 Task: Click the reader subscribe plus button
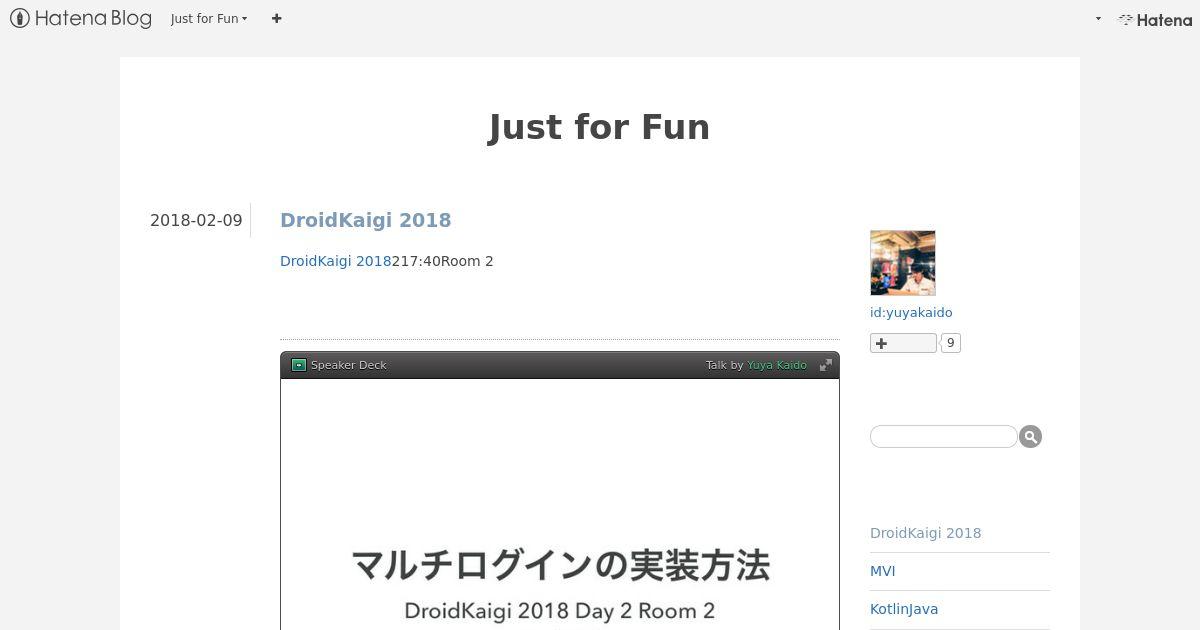[903, 343]
